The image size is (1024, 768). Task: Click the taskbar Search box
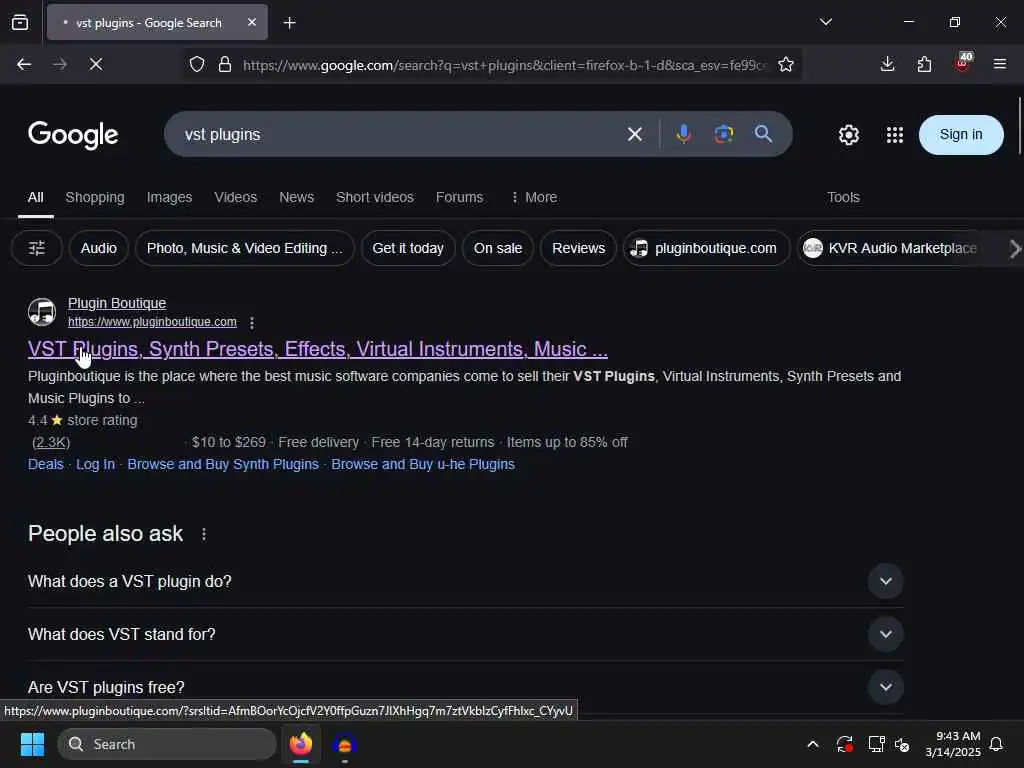167,744
